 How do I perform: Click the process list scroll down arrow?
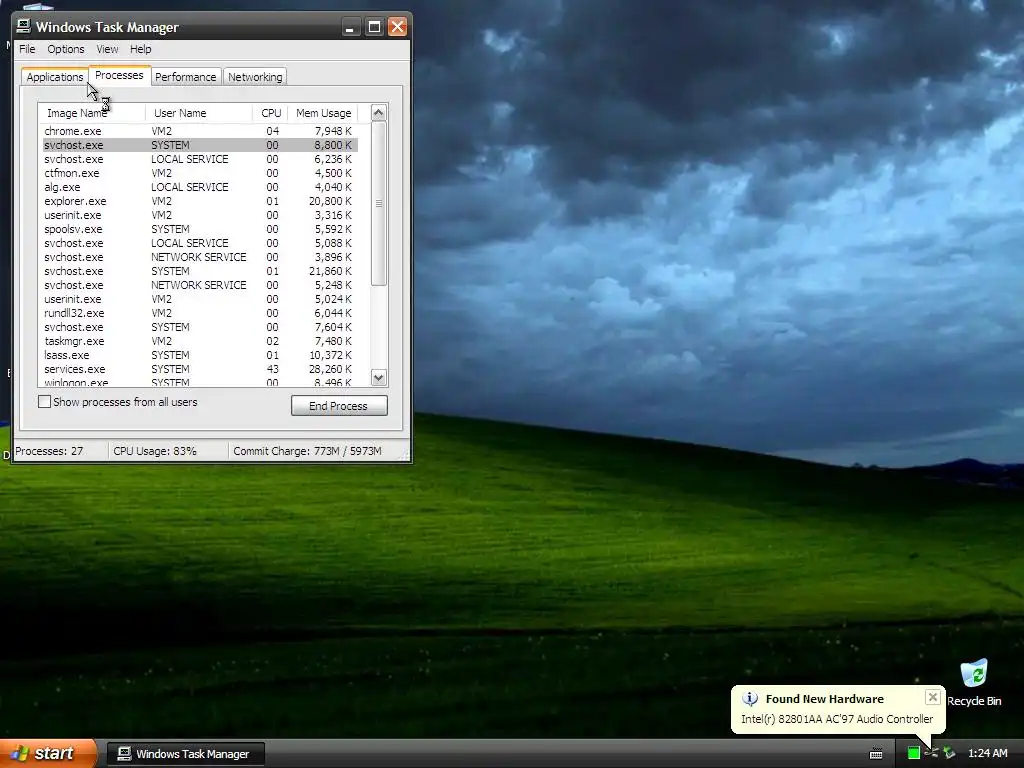(x=379, y=377)
